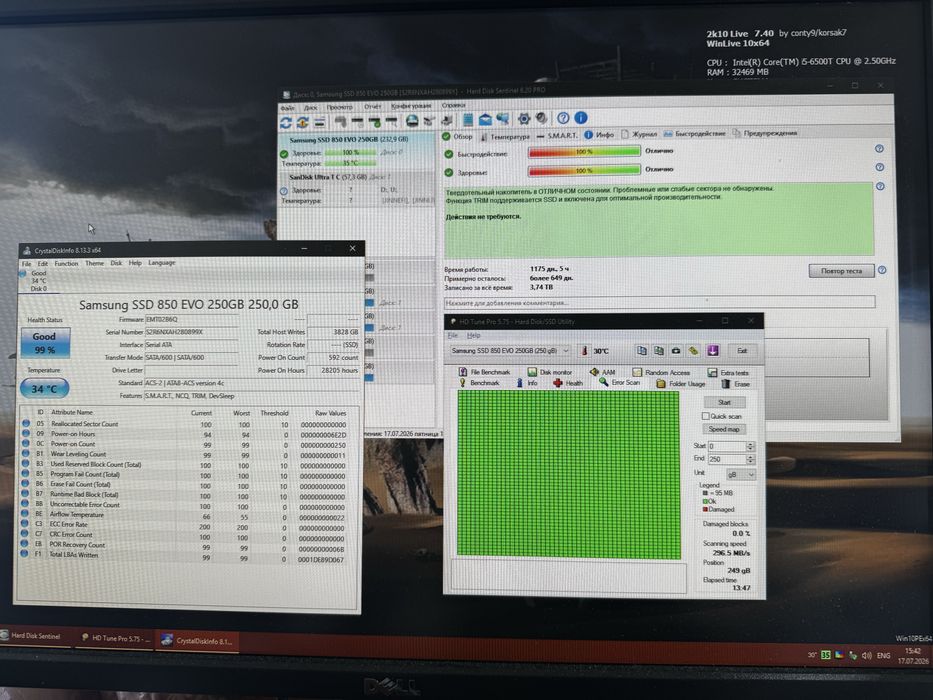Open the Erase tab in HD Tune
The image size is (933, 700).
(735, 384)
